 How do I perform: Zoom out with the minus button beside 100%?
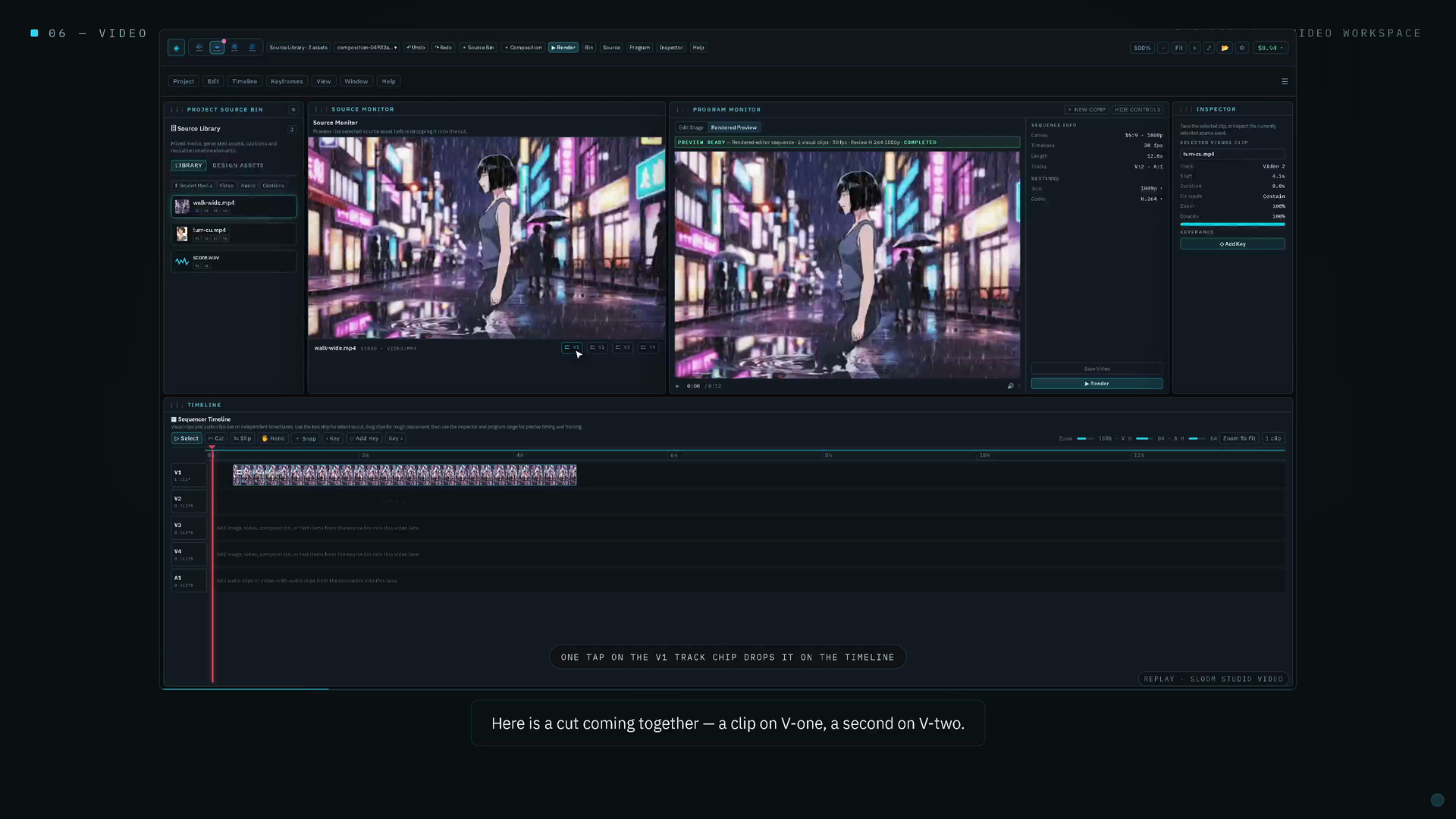tap(1163, 48)
